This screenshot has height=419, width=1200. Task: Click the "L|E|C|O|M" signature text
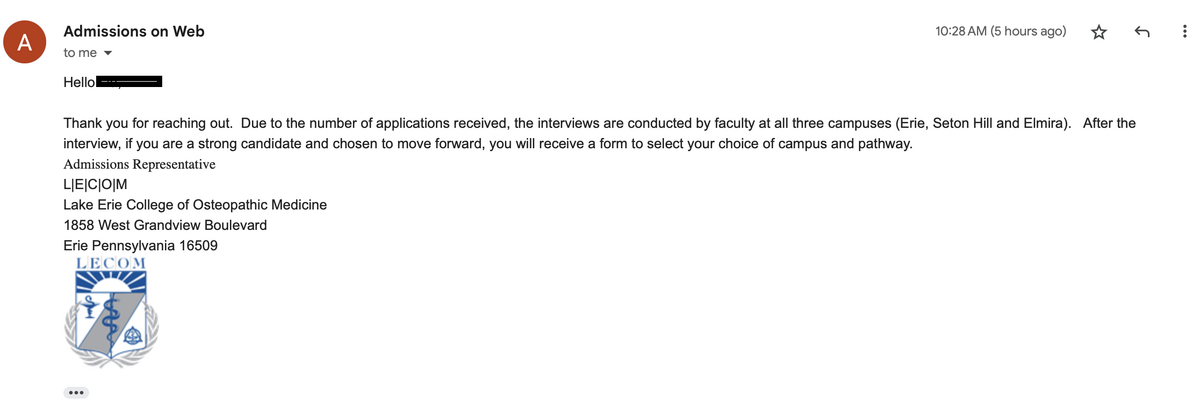click(95, 184)
